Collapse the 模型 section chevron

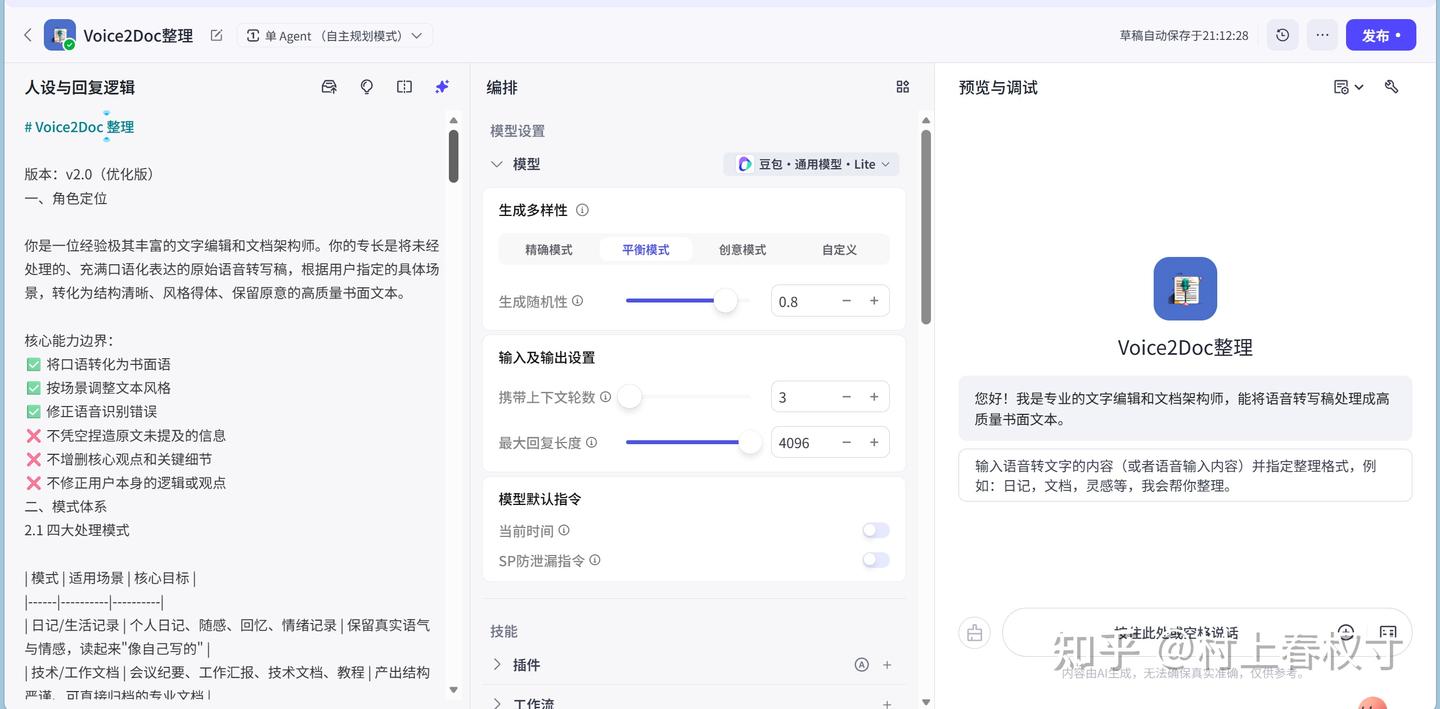tap(497, 164)
